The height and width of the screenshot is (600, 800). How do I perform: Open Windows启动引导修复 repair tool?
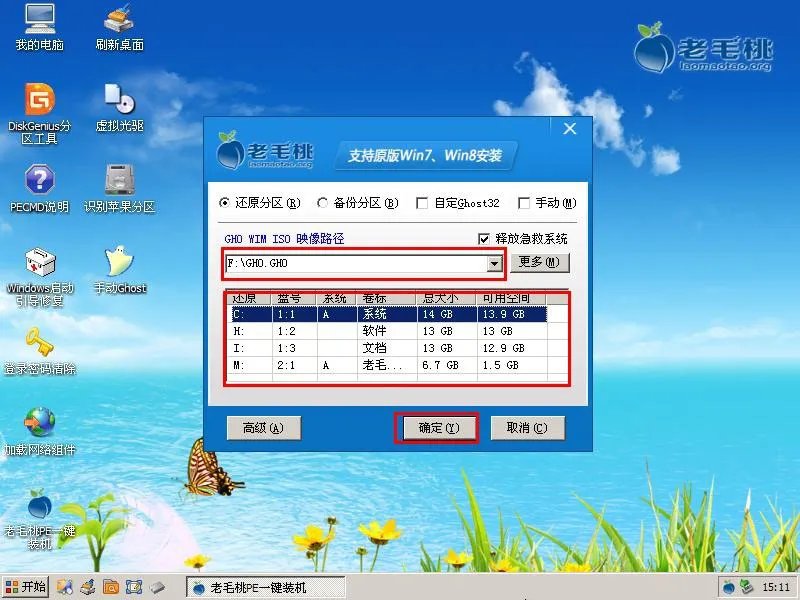coord(38,265)
